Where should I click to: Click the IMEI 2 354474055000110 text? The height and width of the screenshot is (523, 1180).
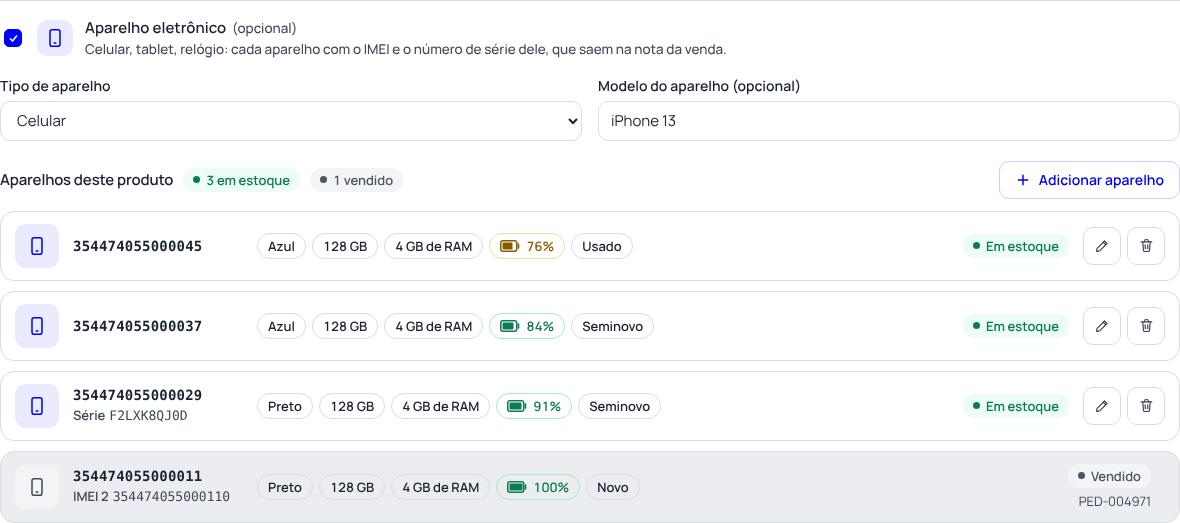click(x=151, y=497)
